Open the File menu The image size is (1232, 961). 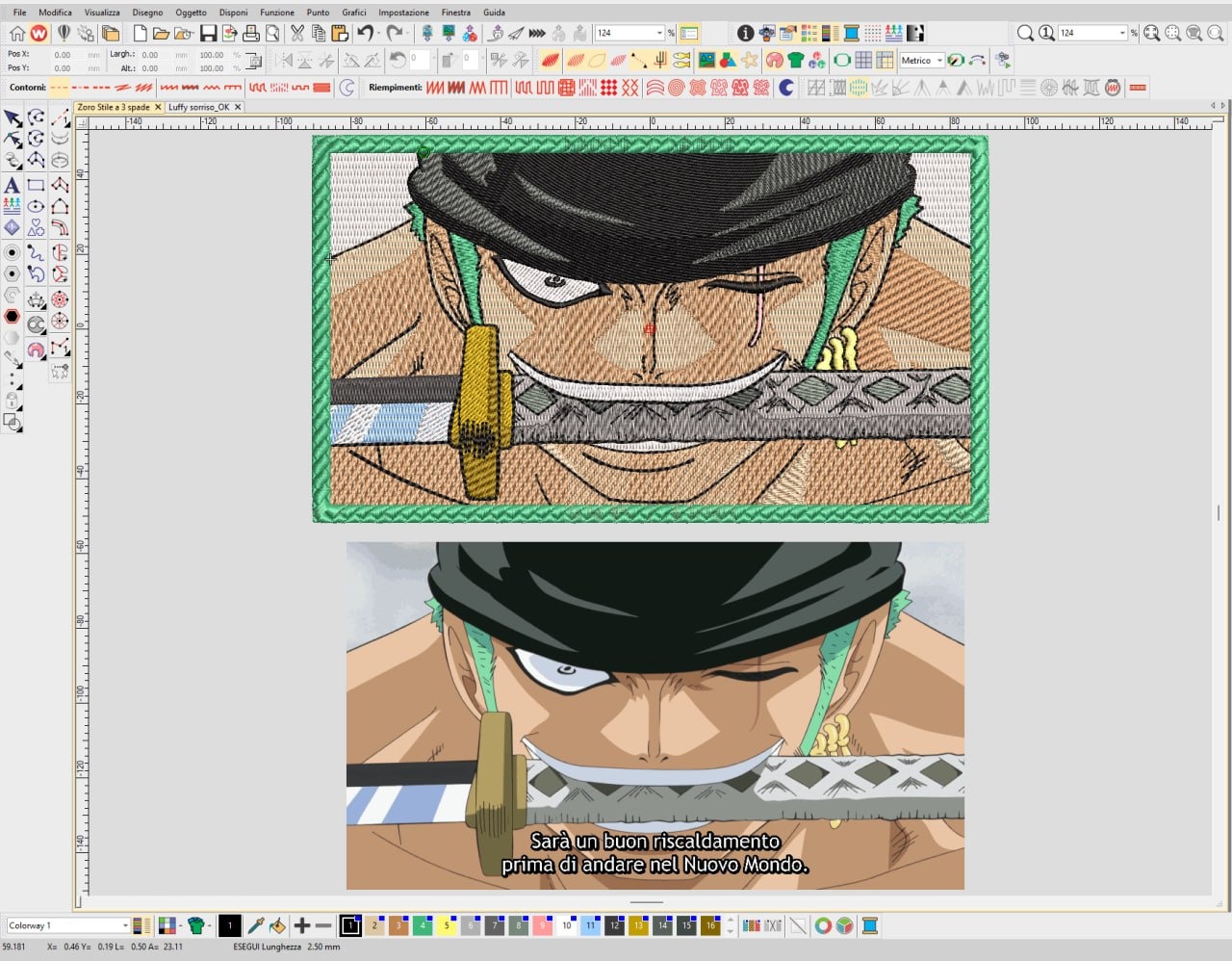pyautogui.click(x=19, y=13)
